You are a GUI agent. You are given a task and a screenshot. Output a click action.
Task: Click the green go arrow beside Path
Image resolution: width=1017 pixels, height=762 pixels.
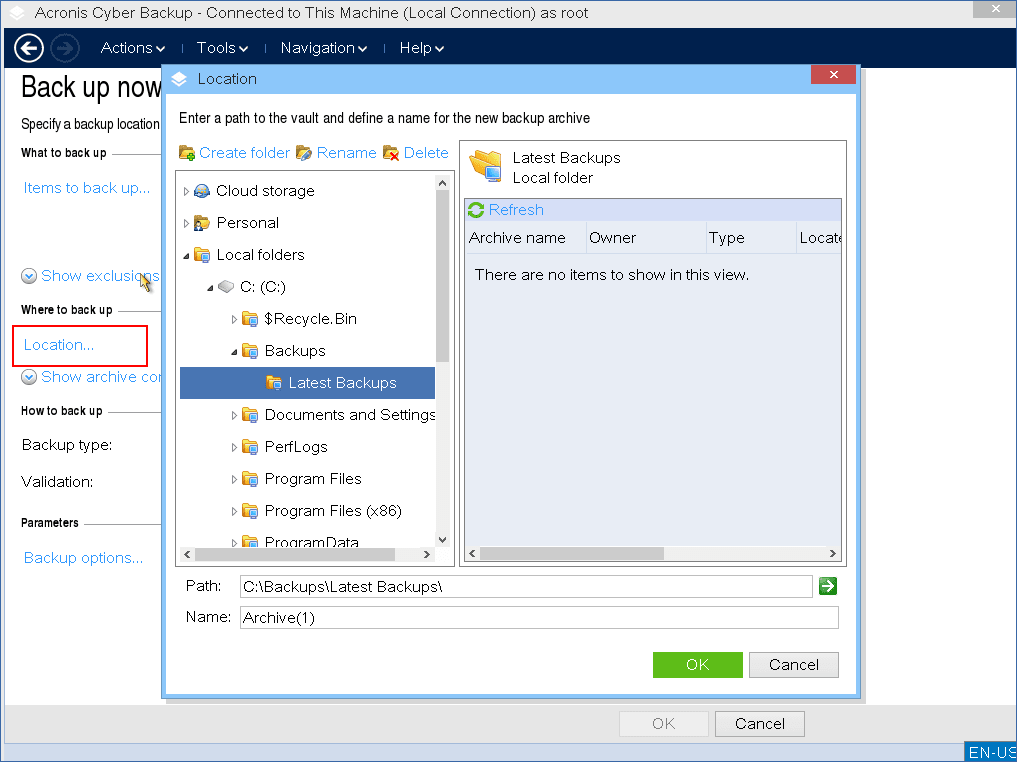(x=827, y=587)
